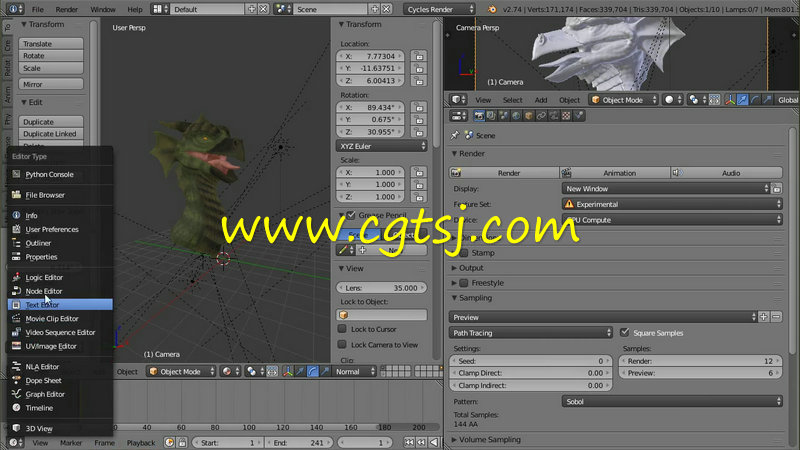Image resolution: width=800 pixels, height=450 pixels.
Task: Open Texture properties checker icon
Action: 566,116
